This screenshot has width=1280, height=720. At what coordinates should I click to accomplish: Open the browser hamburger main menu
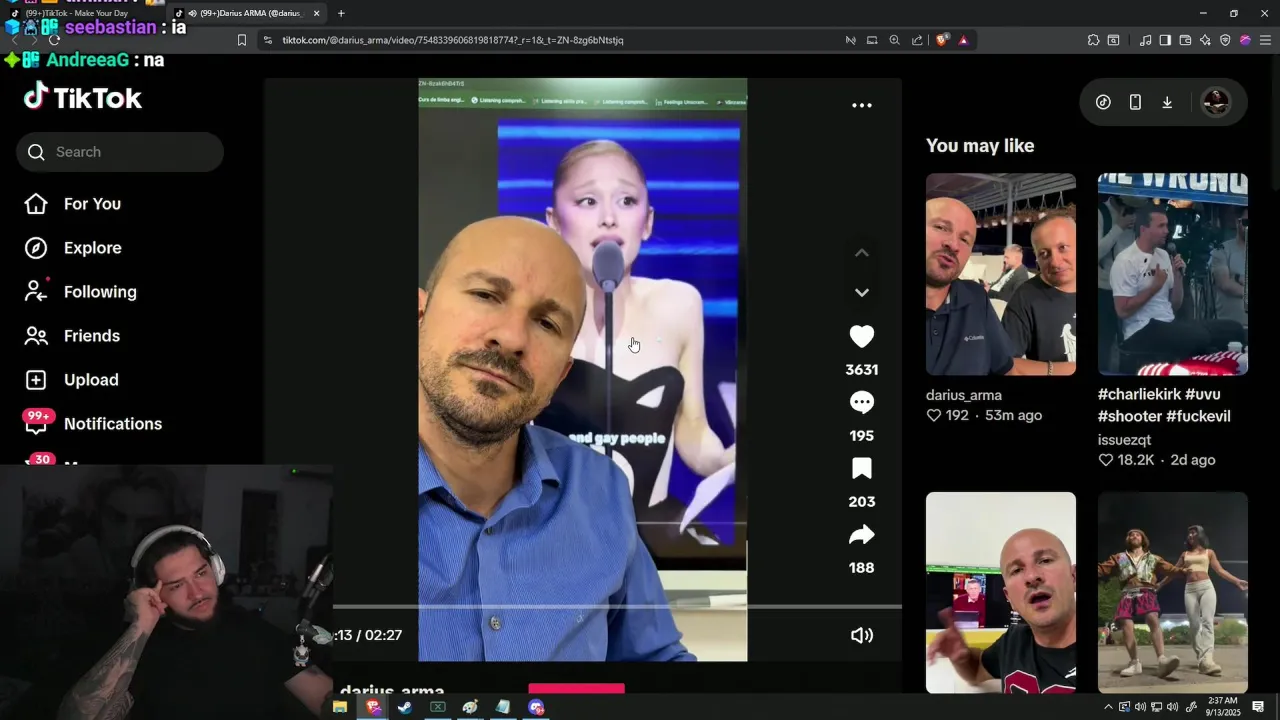1265,40
